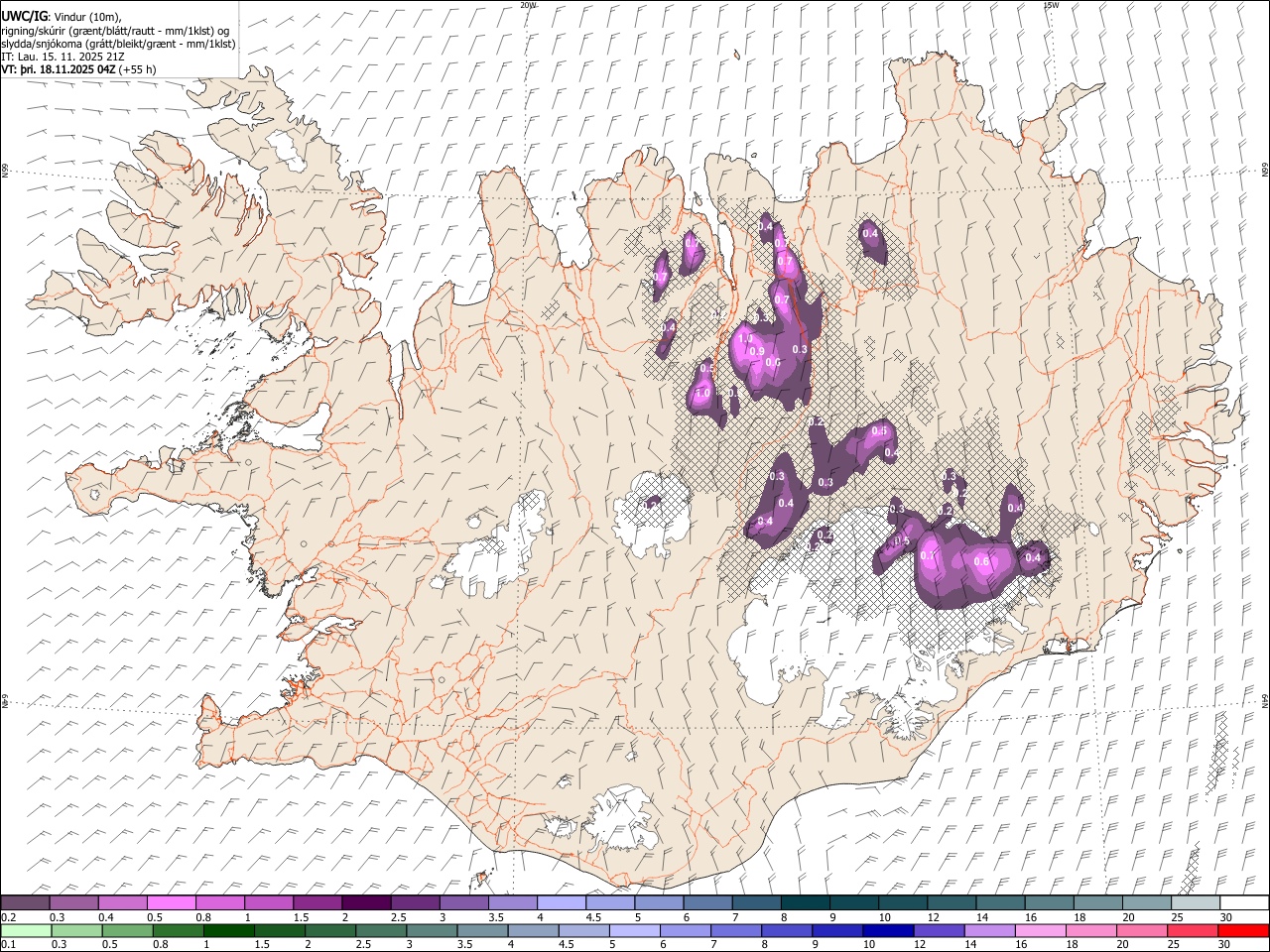Click the bright red 30+ rain legend swatch
This screenshot has height=952, width=1270.
[x=1242, y=930]
